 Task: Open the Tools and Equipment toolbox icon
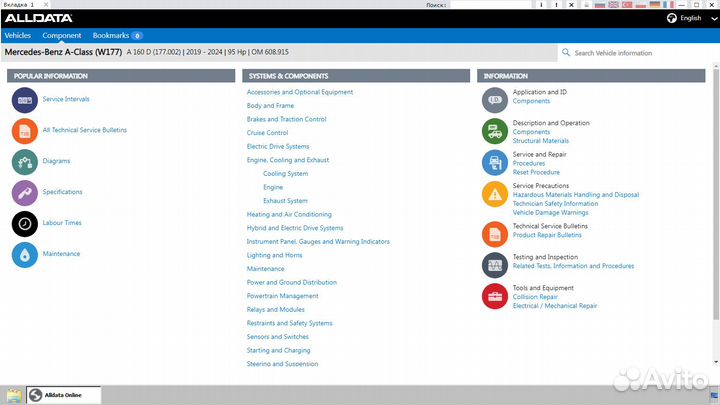click(495, 296)
